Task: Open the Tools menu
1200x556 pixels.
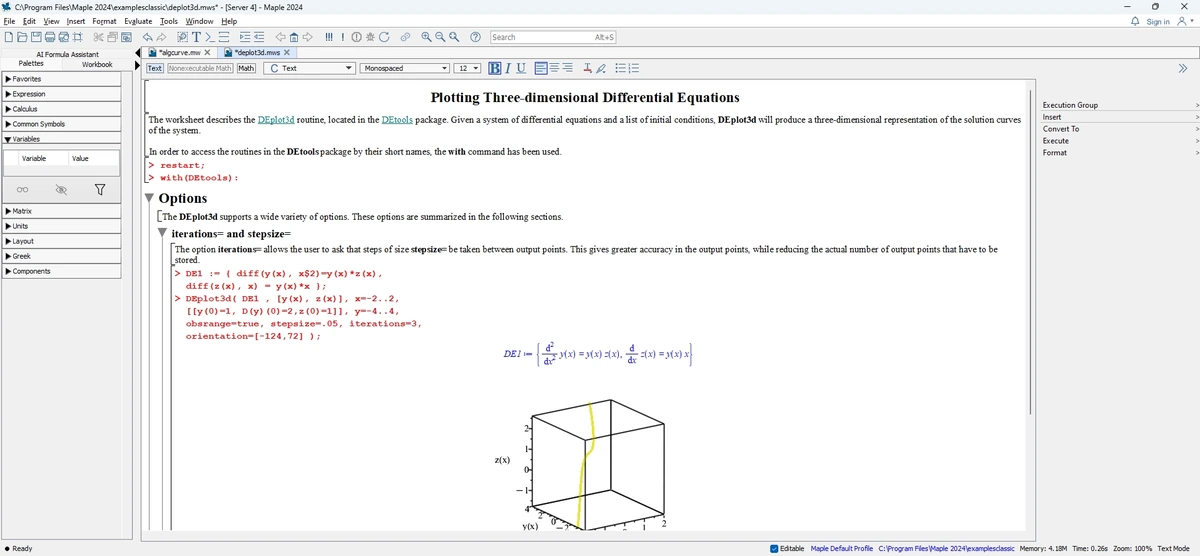Action: tap(169, 21)
